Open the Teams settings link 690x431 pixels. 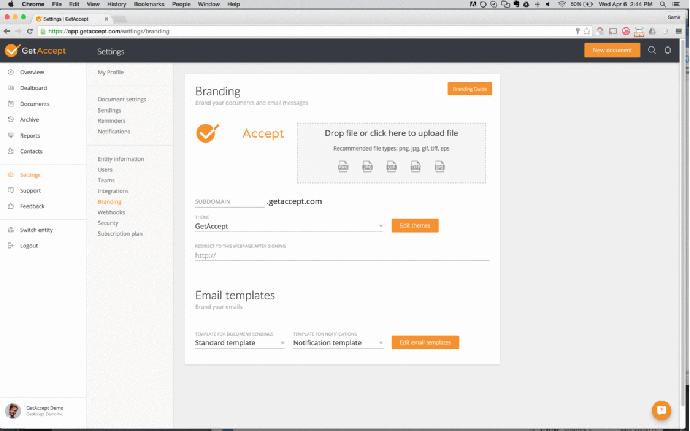pos(106,180)
